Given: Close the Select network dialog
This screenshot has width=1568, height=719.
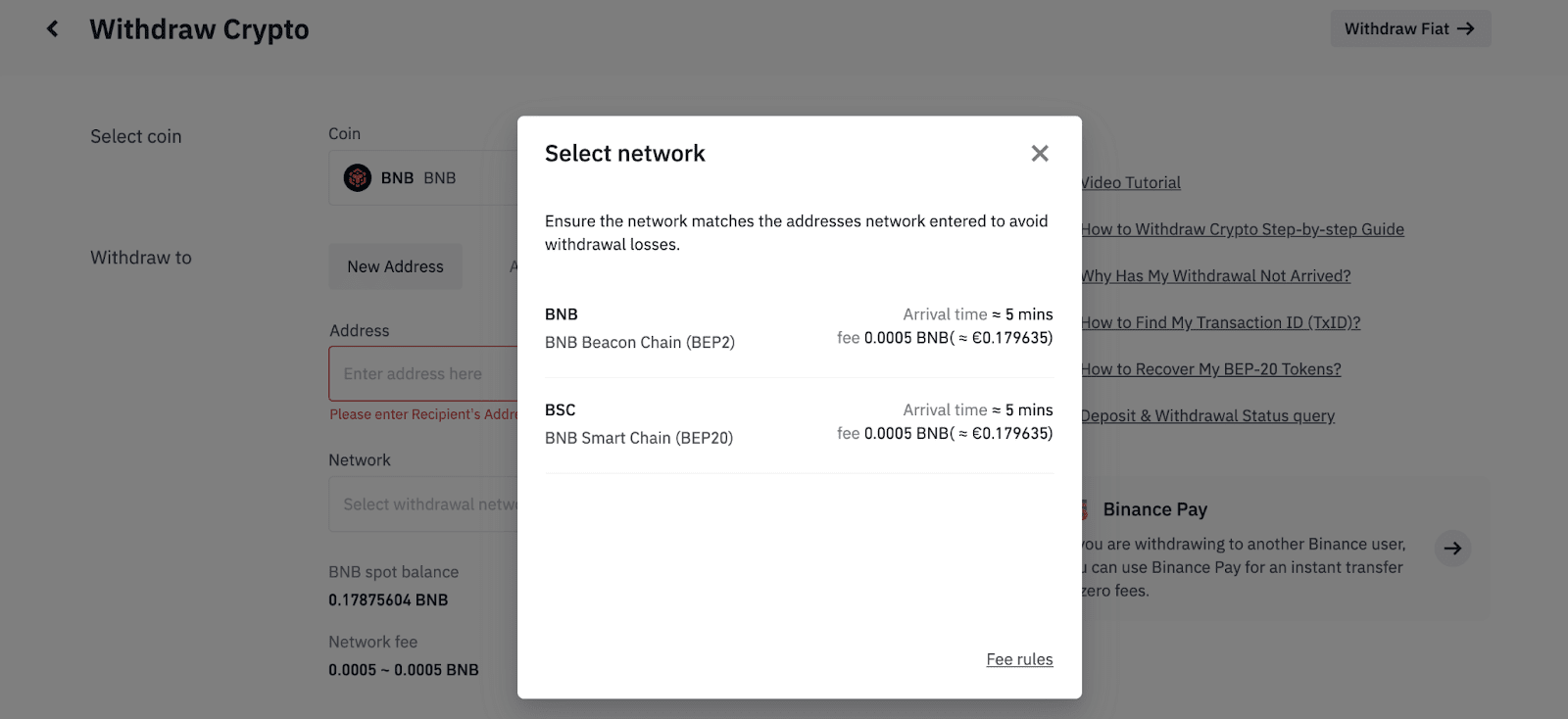Looking at the screenshot, I should tap(1040, 153).
